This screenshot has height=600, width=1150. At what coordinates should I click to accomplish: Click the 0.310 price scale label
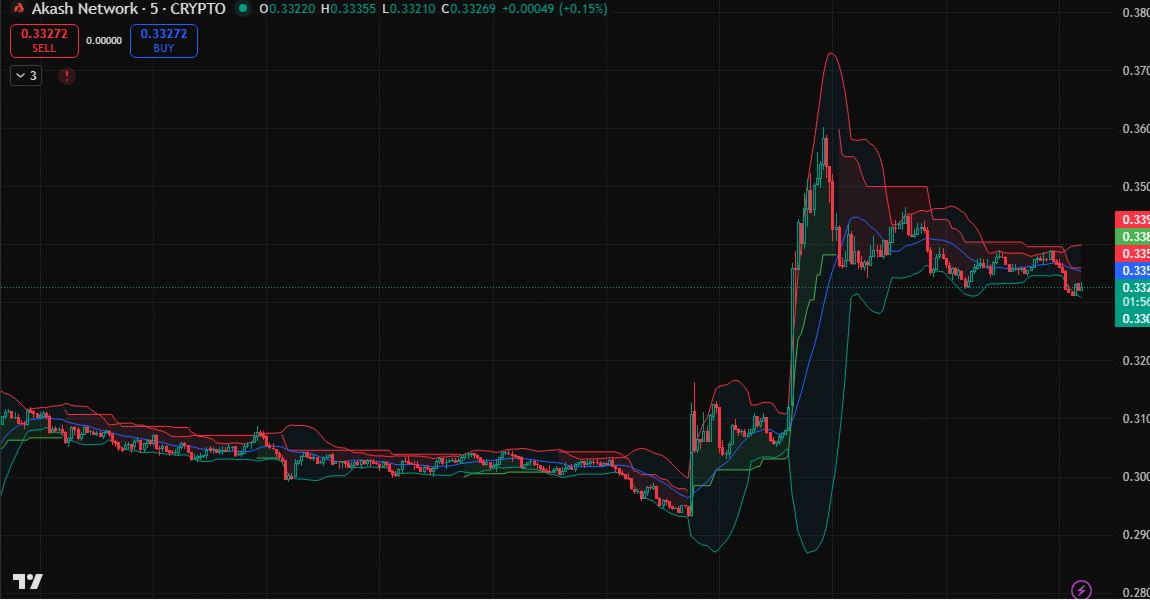(x=1136, y=418)
